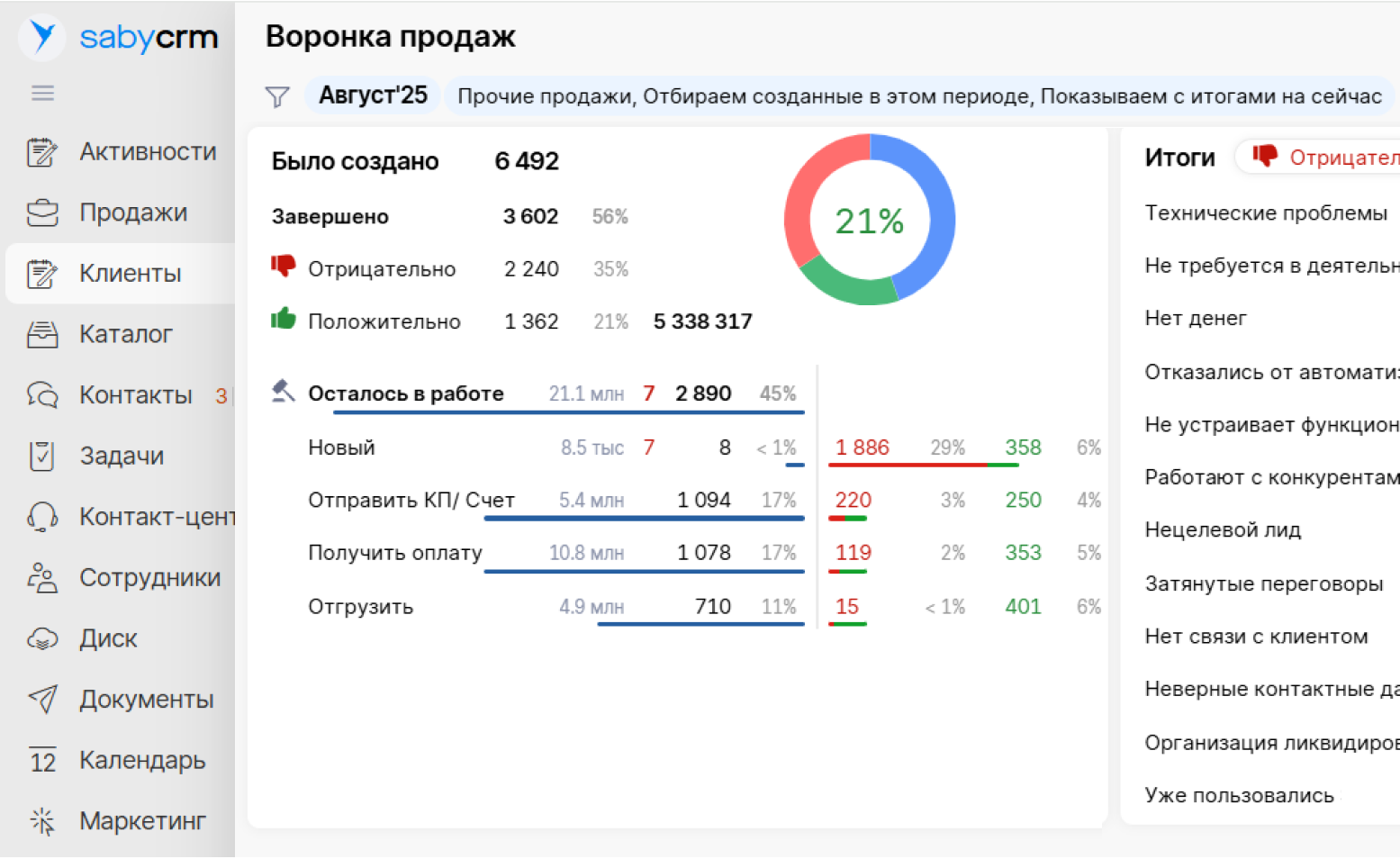1400x859 pixels.
Task: Open the Продажи section in sidebar
Action: (133, 212)
